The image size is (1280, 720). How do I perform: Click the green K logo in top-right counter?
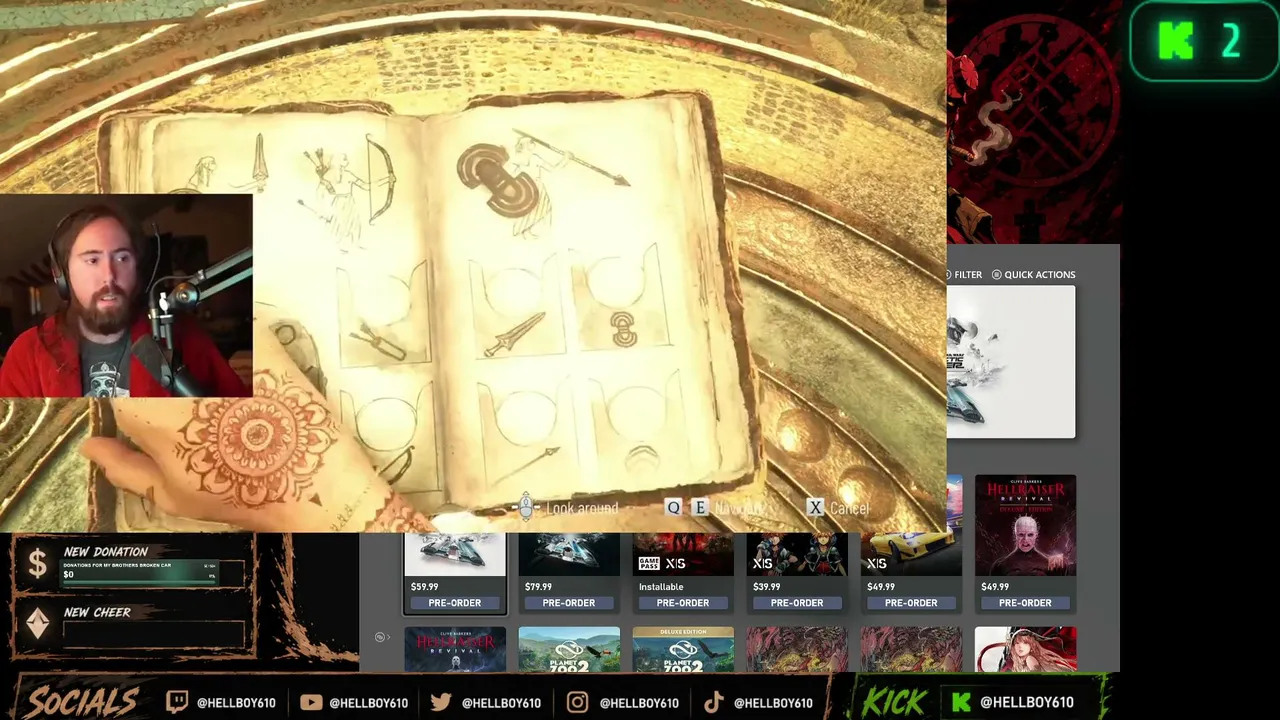(1175, 42)
